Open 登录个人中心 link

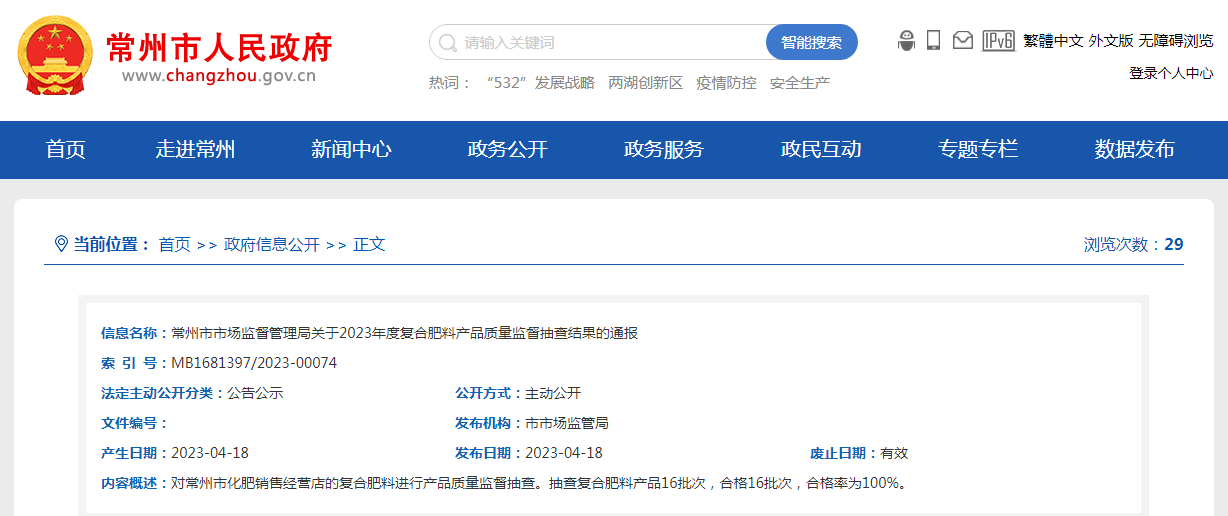click(1171, 73)
